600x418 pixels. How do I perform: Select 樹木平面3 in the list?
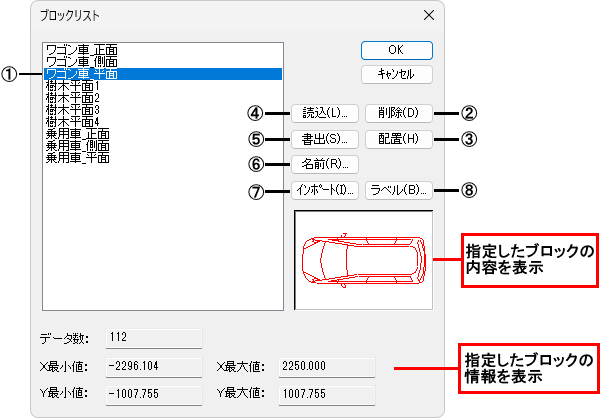pos(163,110)
